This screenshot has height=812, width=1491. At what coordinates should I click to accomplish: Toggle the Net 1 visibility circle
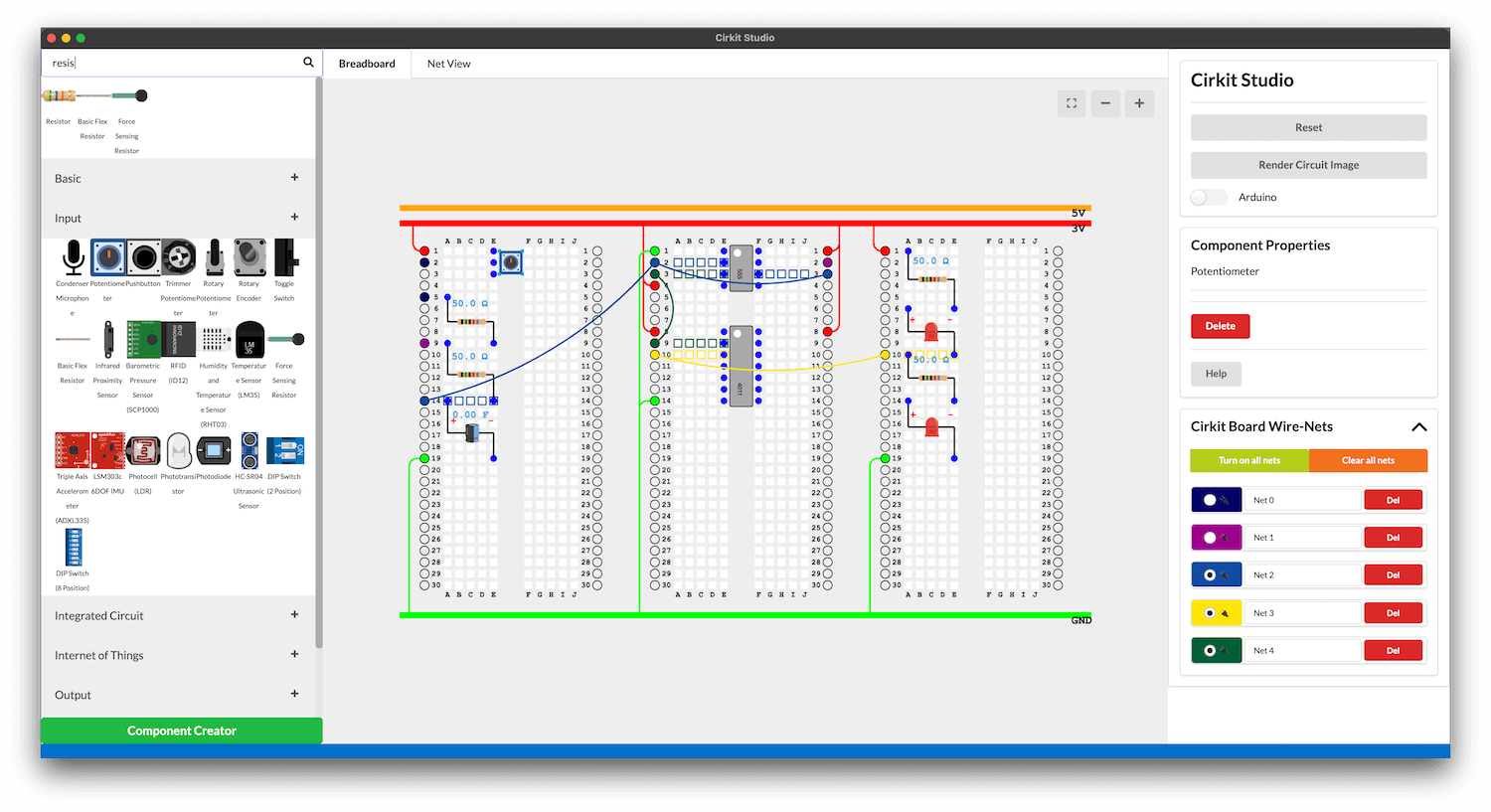coord(1210,538)
